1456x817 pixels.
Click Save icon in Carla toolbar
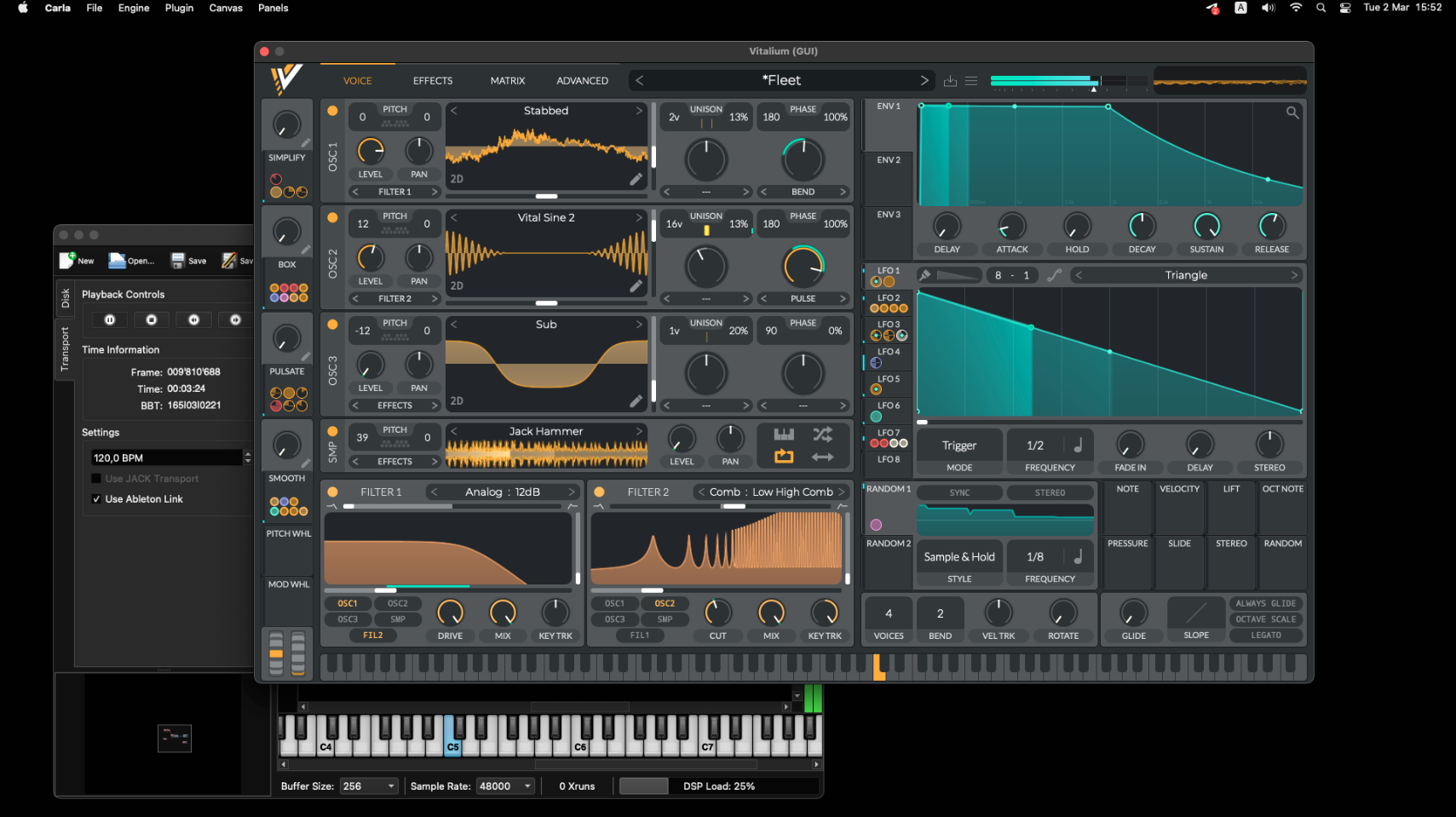click(x=177, y=260)
